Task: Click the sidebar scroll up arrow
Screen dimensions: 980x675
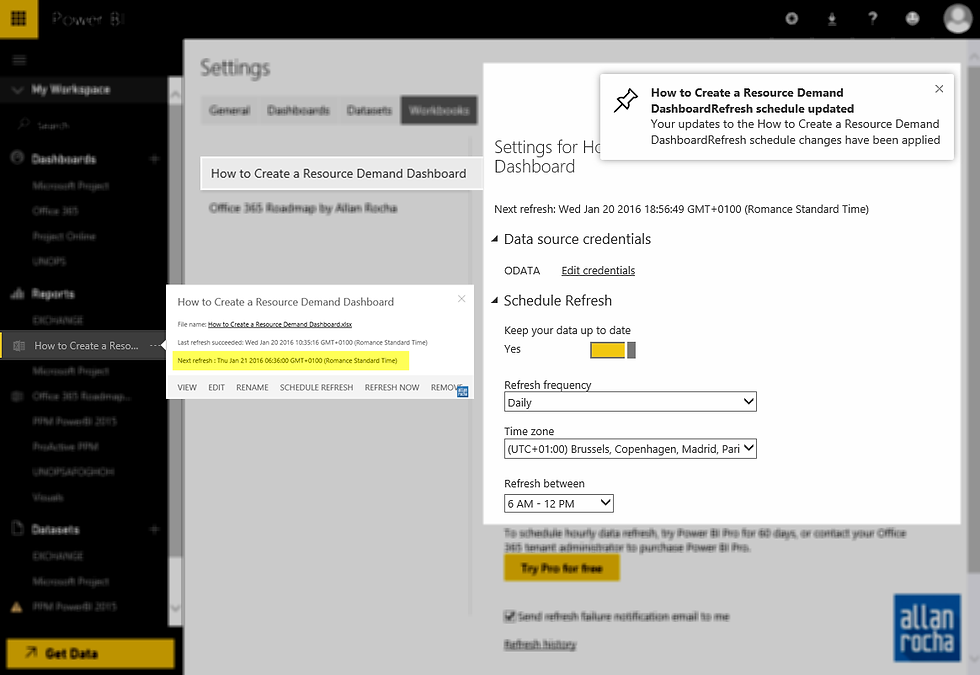Action: pyautogui.click(x=176, y=95)
